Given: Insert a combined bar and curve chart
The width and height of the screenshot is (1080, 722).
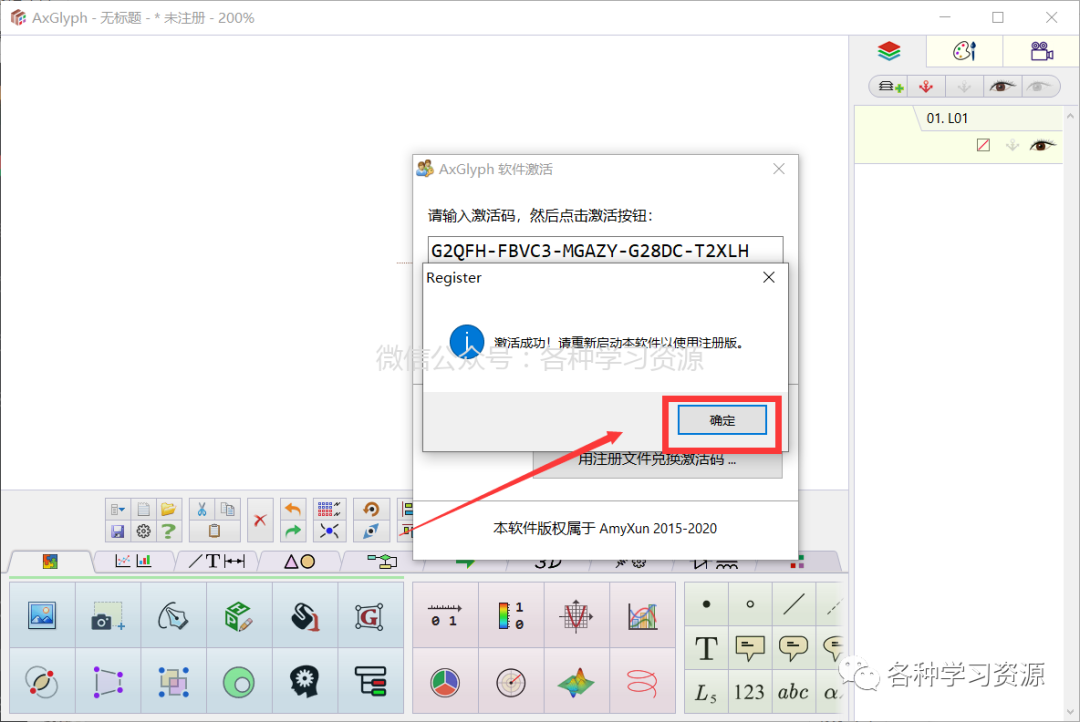Looking at the screenshot, I should 642,615.
